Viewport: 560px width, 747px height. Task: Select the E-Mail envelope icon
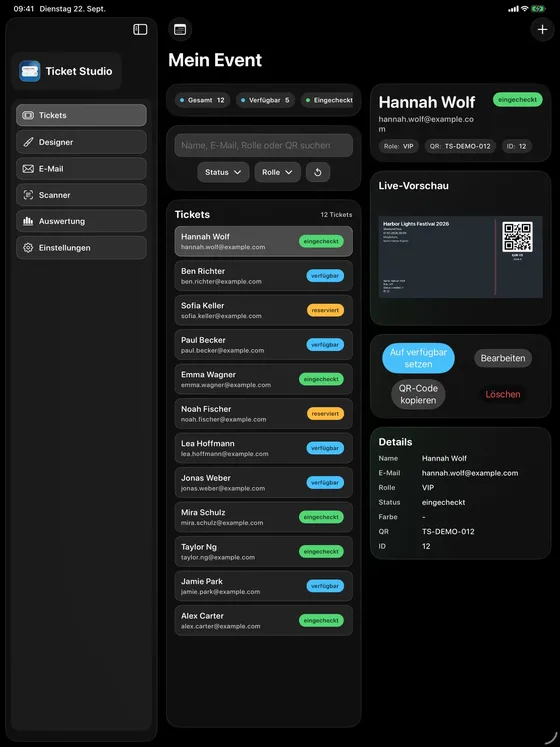pyautogui.click(x=28, y=169)
